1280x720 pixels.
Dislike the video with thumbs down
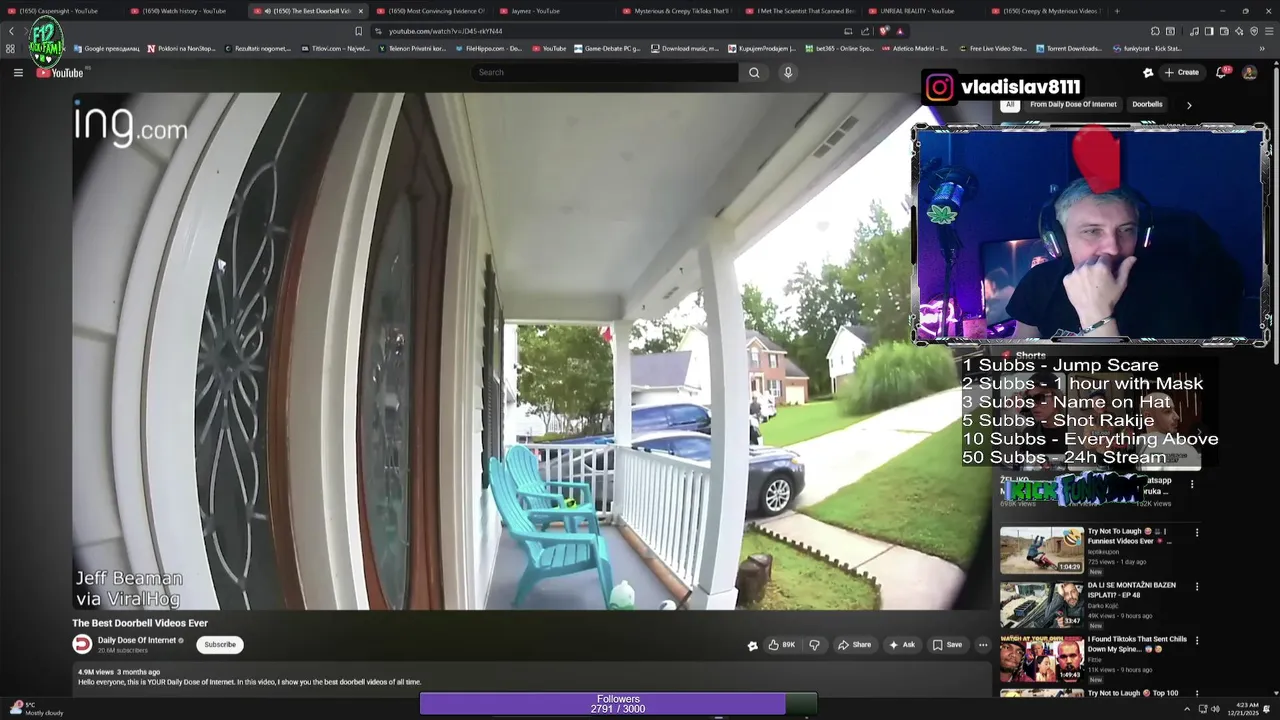(814, 645)
